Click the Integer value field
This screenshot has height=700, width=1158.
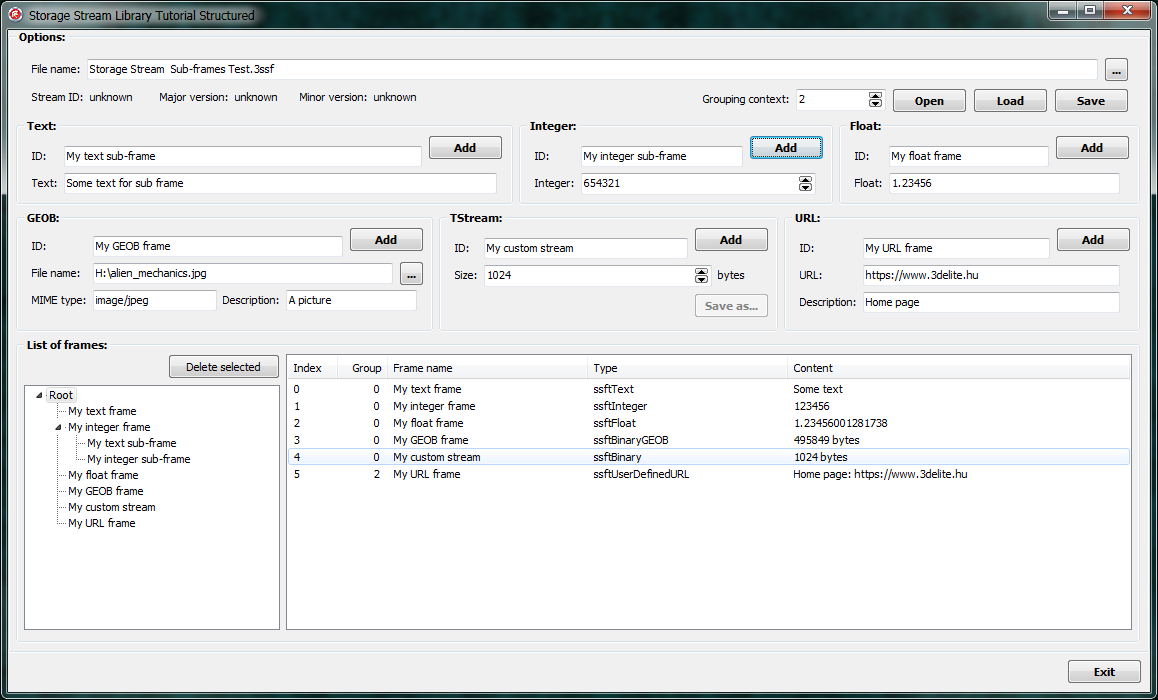(x=690, y=183)
